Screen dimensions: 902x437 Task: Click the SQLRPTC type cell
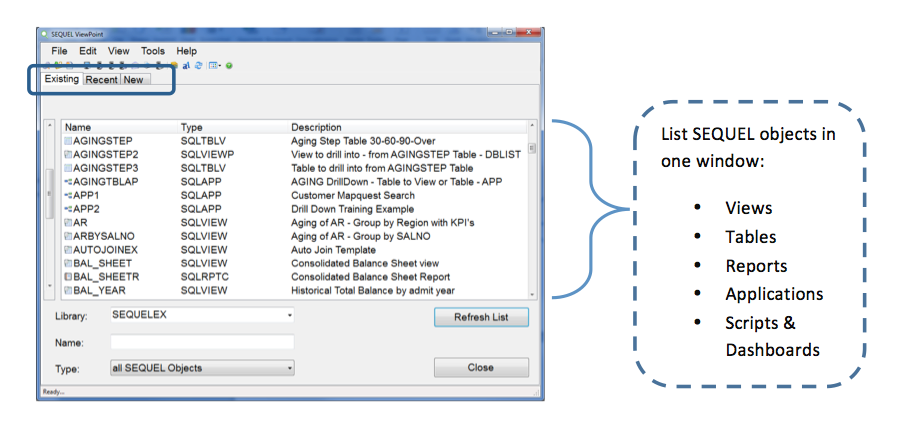(205, 277)
